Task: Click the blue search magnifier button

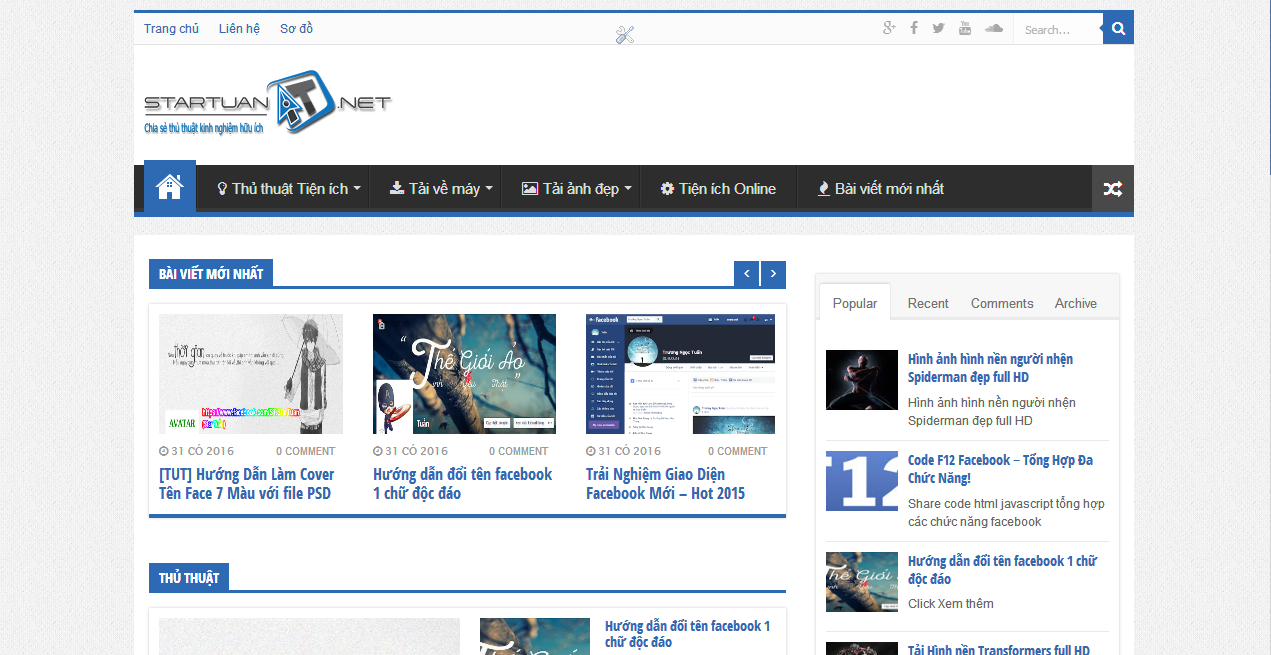Action: pyautogui.click(x=1118, y=29)
